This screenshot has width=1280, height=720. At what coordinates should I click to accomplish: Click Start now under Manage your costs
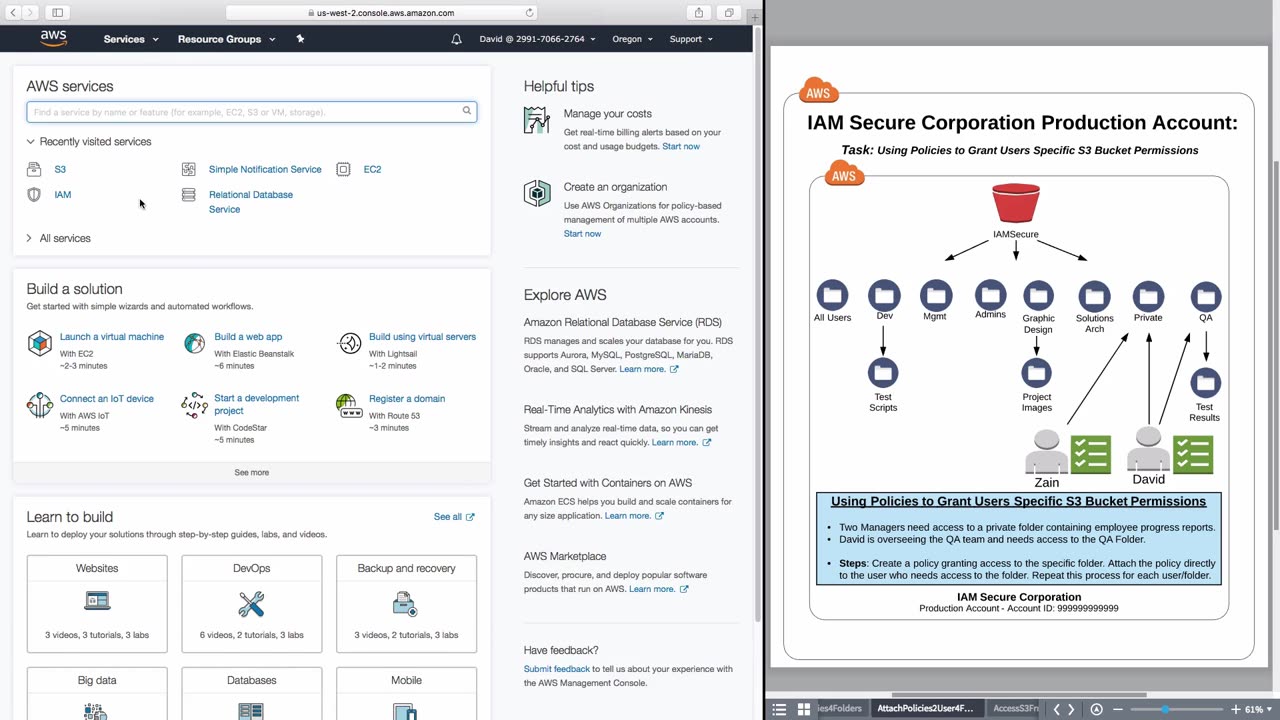click(x=681, y=146)
